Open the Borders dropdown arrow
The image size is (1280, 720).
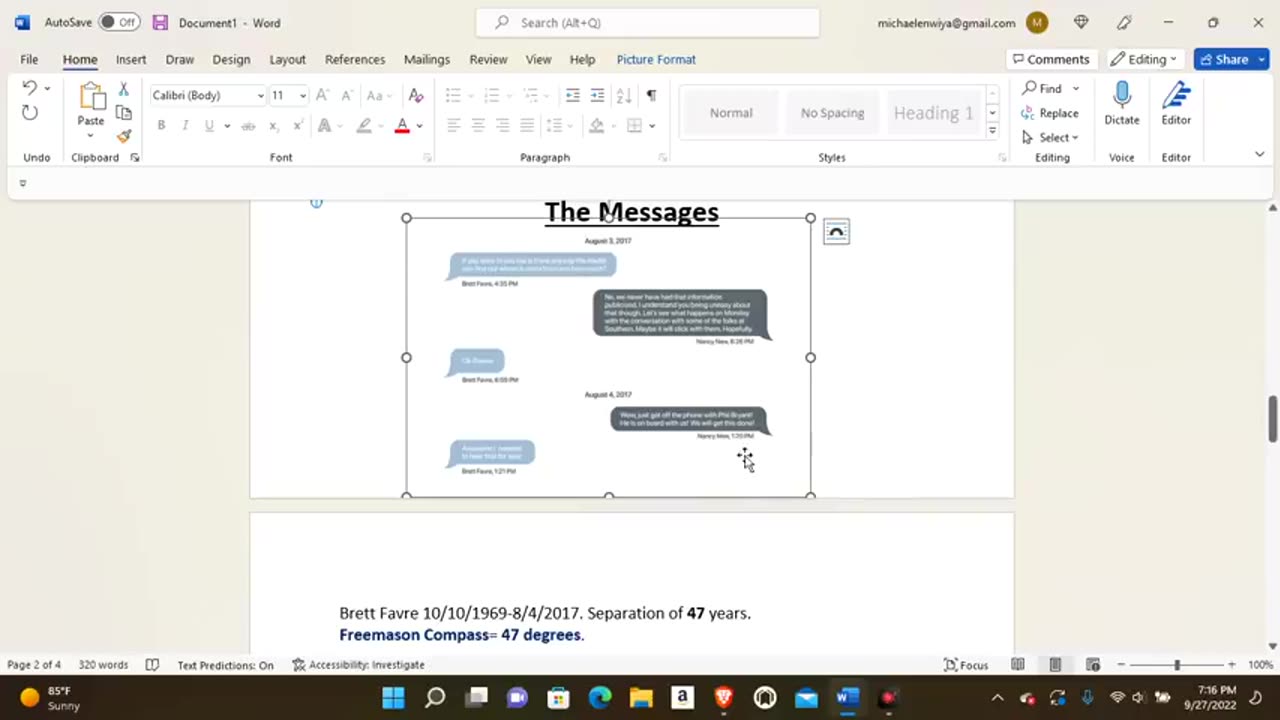[x=652, y=126]
